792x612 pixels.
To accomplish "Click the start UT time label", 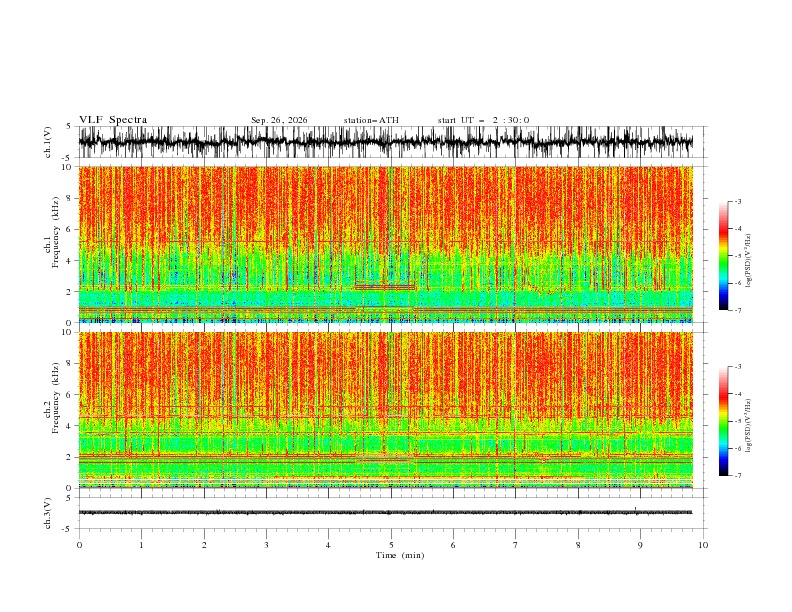I will [x=483, y=120].
